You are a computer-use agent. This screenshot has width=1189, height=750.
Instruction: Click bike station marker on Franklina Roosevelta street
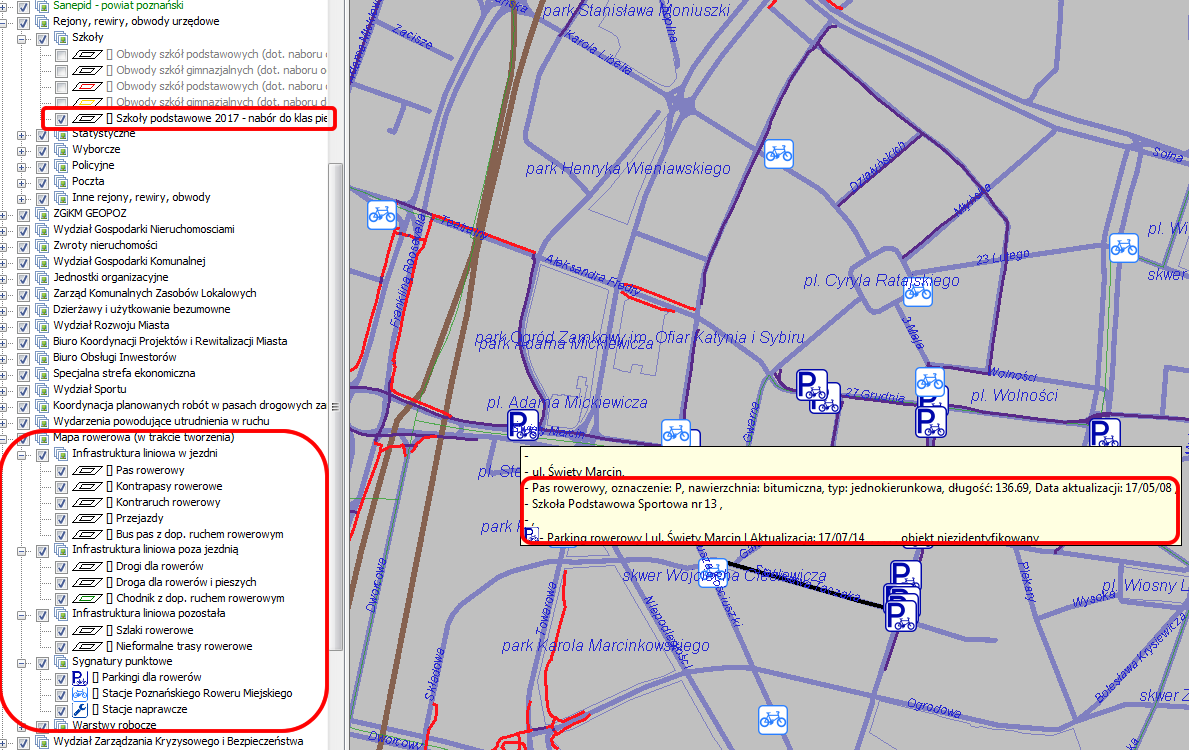[x=381, y=214]
